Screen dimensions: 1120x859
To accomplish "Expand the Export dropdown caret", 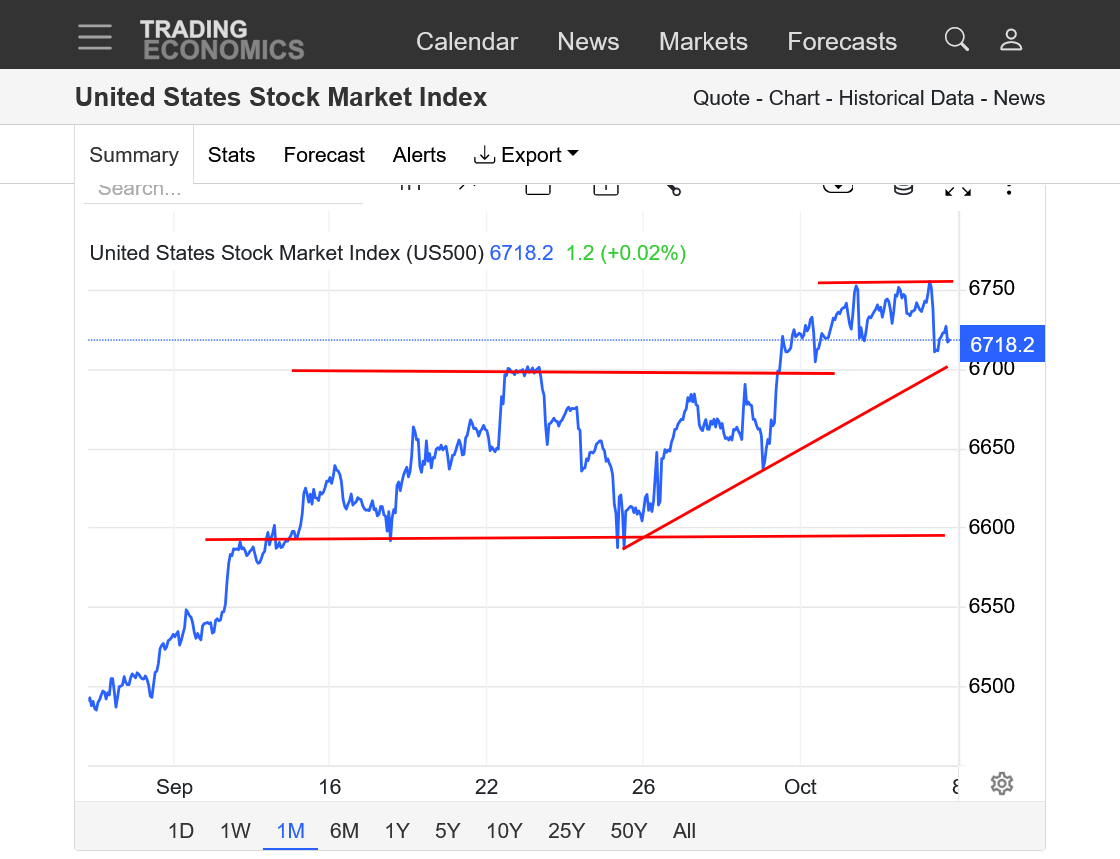I will [573, 154].
